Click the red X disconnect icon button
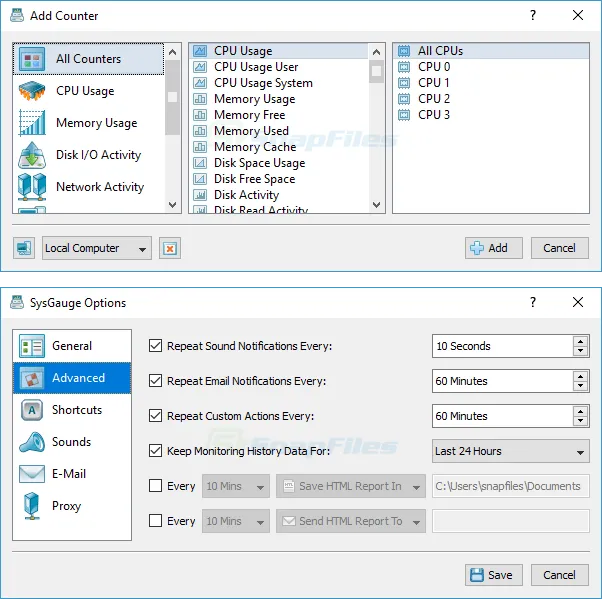The width and height of the screenshot is (602, 600). 170,248
